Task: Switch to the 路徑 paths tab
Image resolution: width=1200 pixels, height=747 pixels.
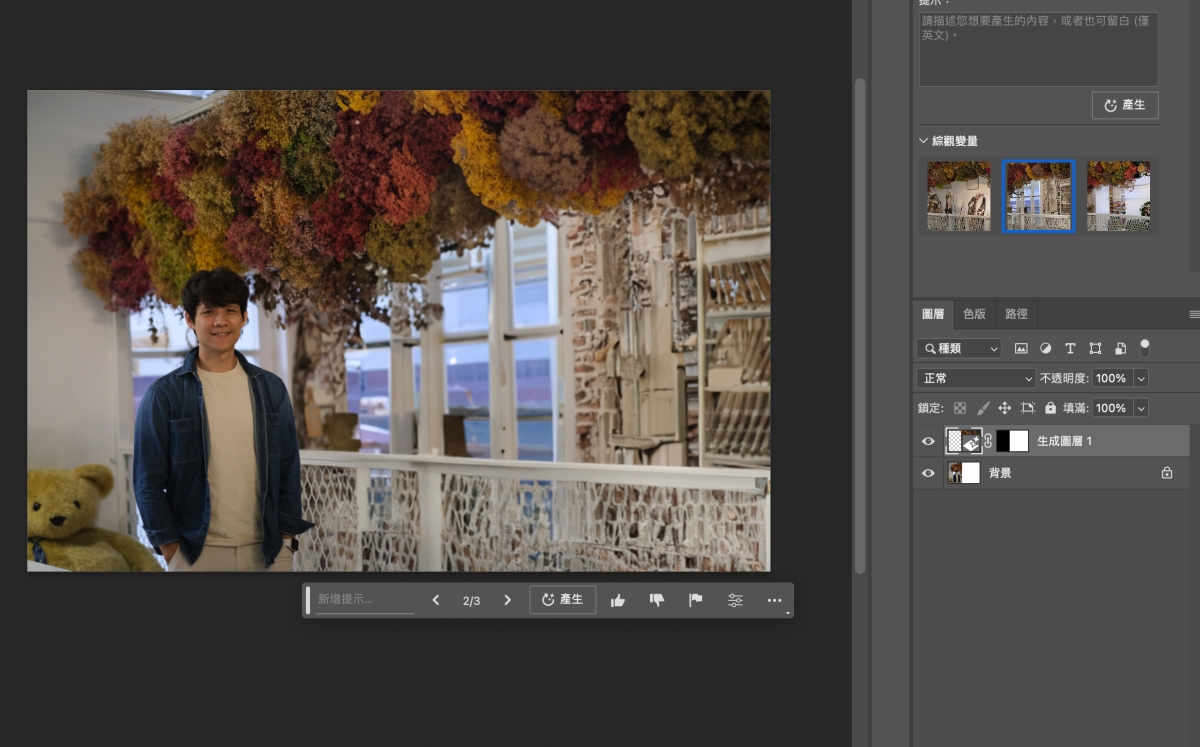Action: pyautogui.click(x=1016, y=314)
